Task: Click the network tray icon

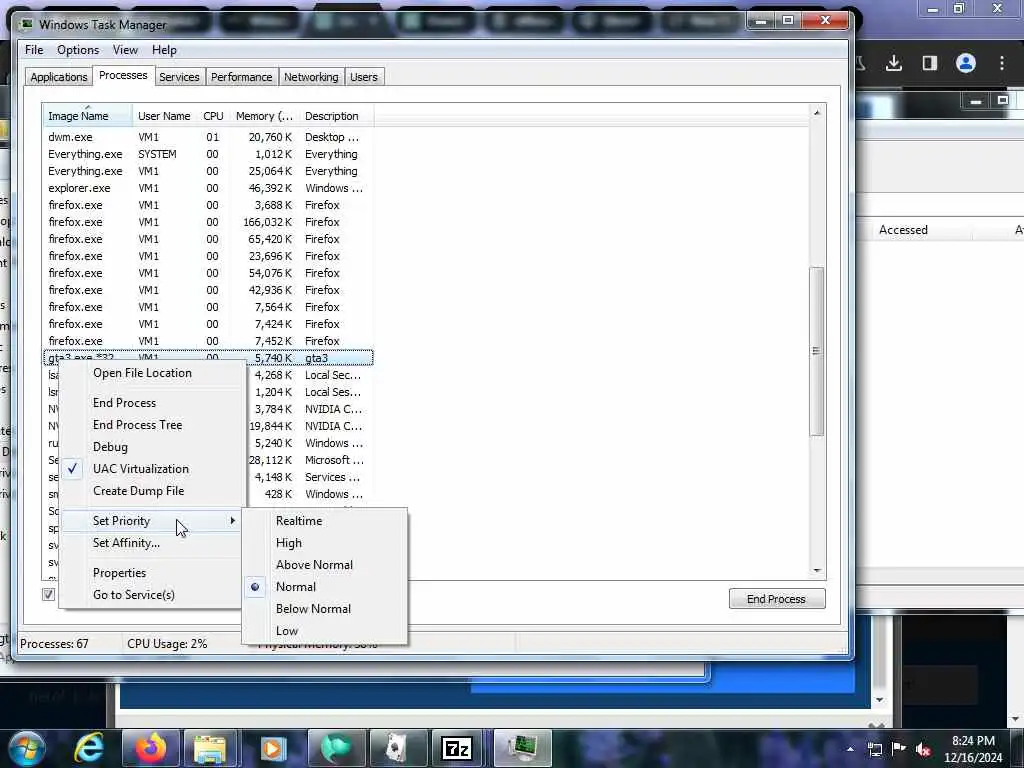Action: 874,749
